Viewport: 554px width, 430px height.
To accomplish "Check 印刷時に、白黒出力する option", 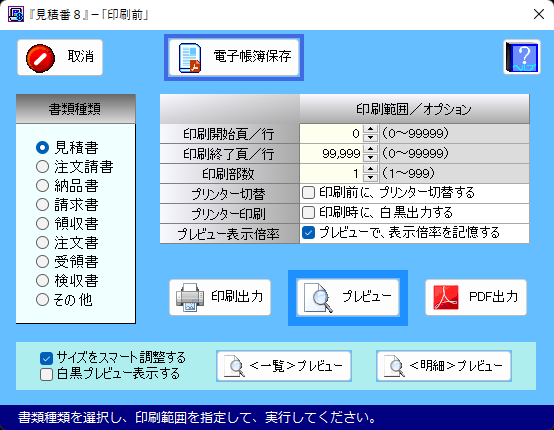I will coord(308,213).
